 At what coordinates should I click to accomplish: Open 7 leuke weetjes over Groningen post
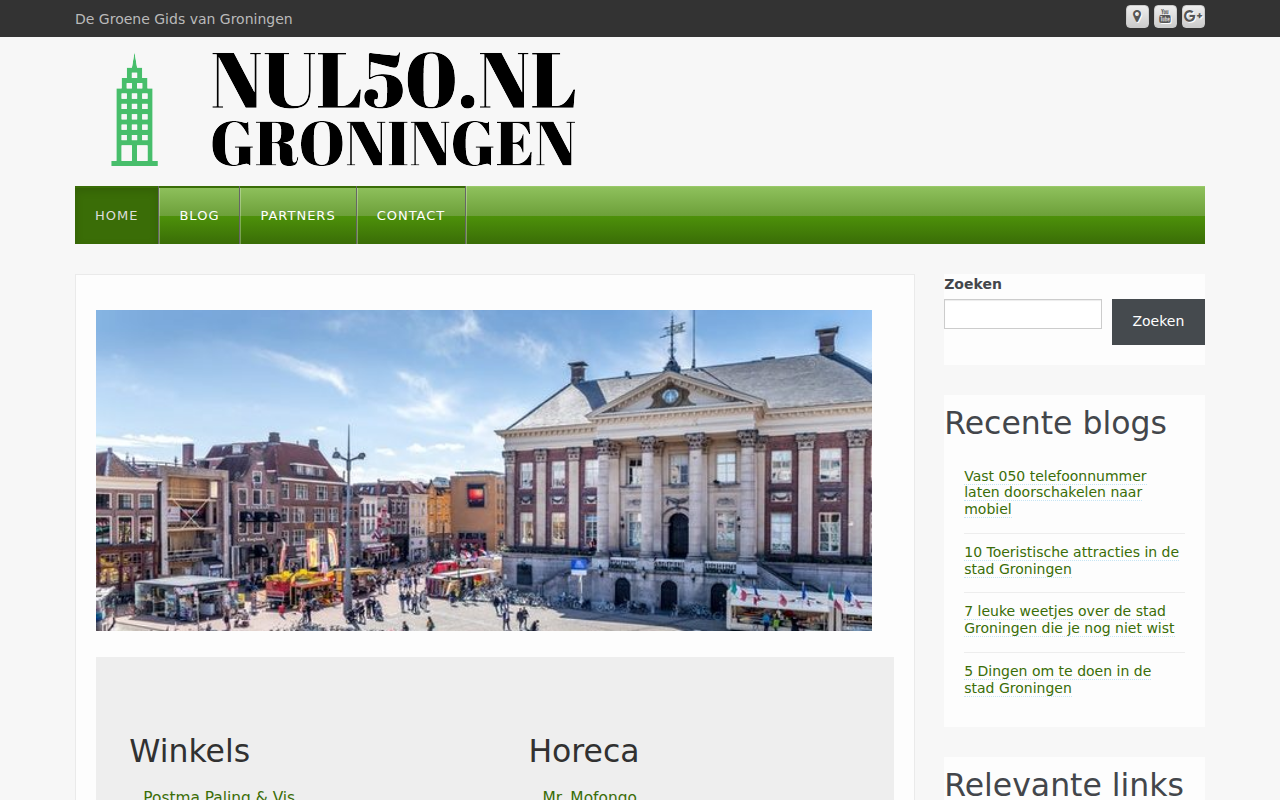point(1069,620)
